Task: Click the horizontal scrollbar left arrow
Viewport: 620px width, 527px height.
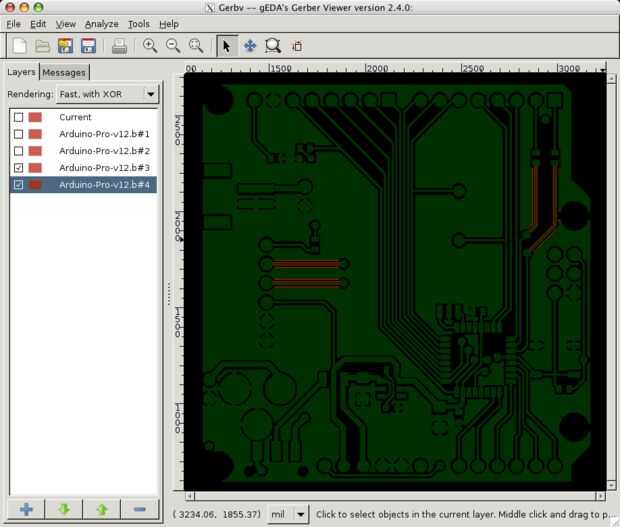Action: pos(189,496)
